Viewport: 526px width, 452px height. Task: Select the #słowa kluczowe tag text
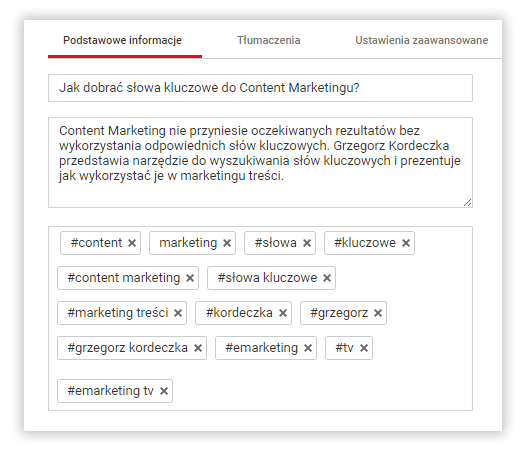click(x=267, y=278)
